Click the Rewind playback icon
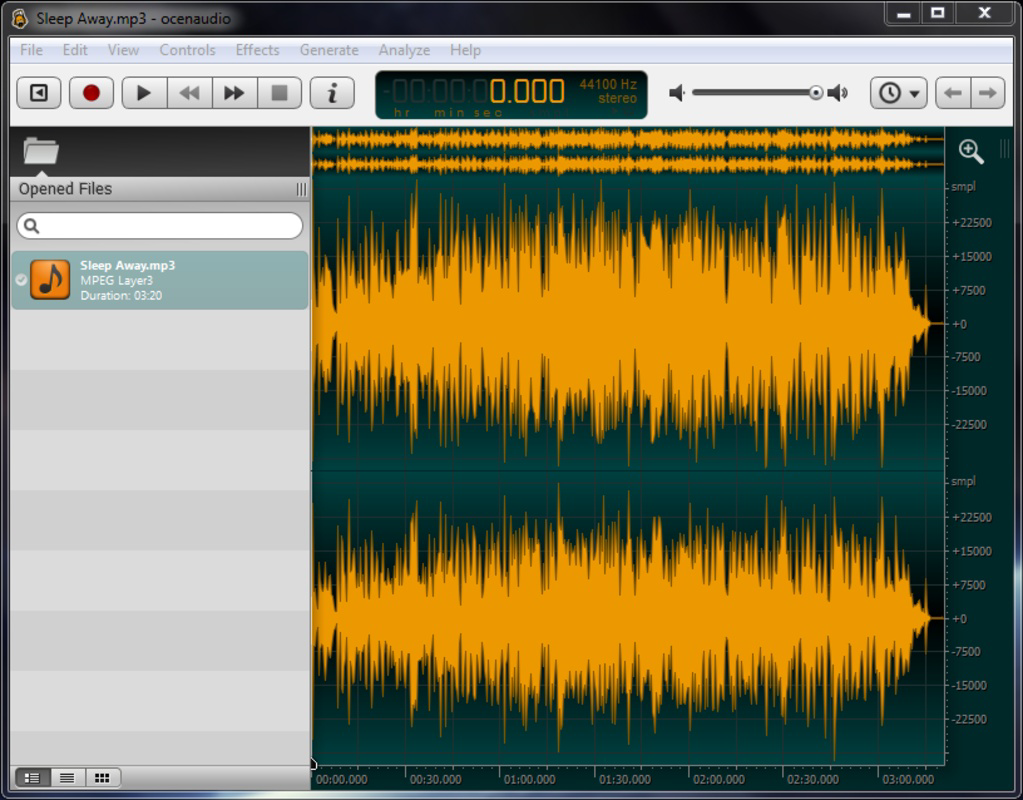1023x800 pixels. 188,92
